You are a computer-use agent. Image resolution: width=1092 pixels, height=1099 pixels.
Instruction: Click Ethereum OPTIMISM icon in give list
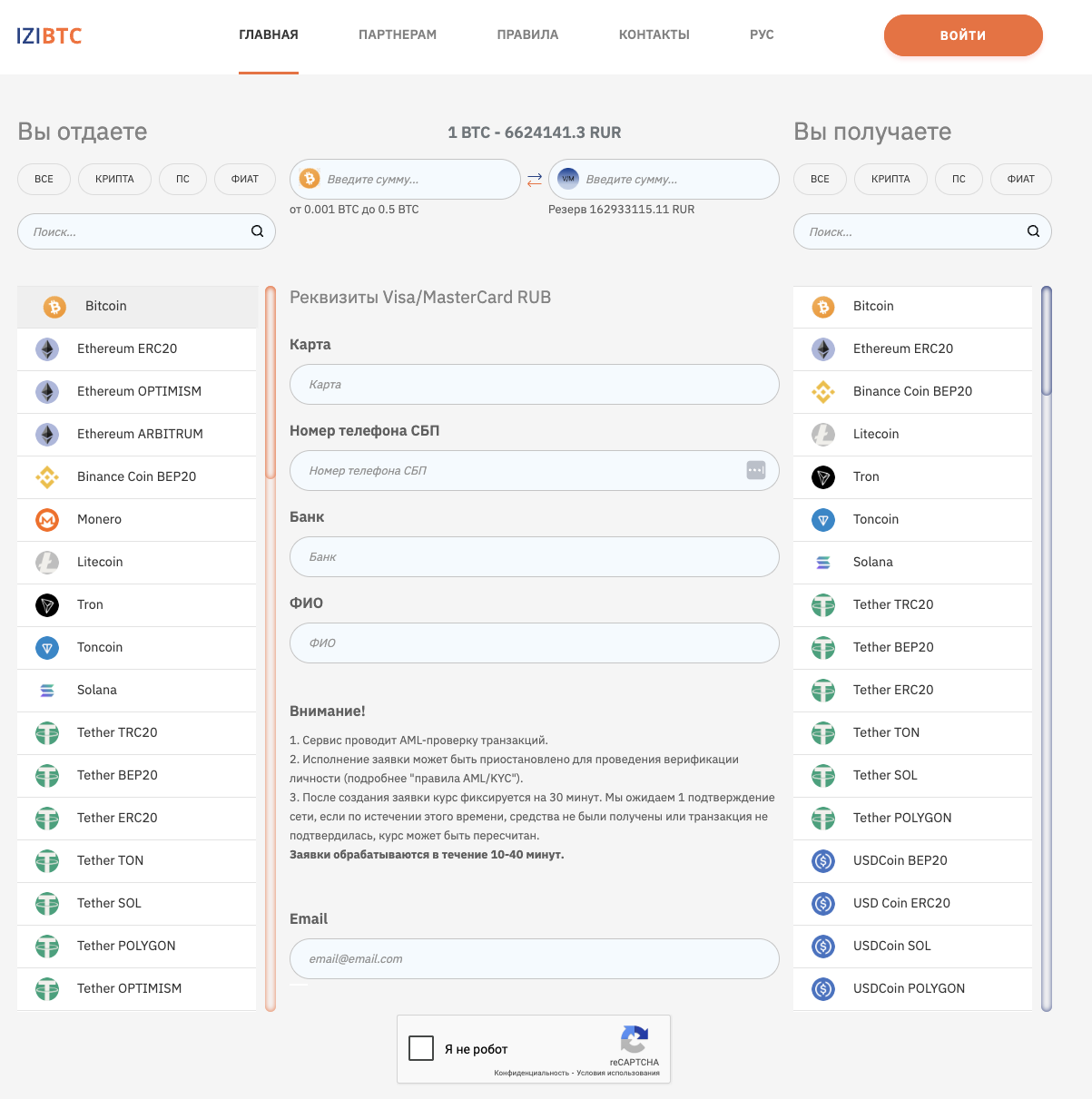[x=47, y=392]
